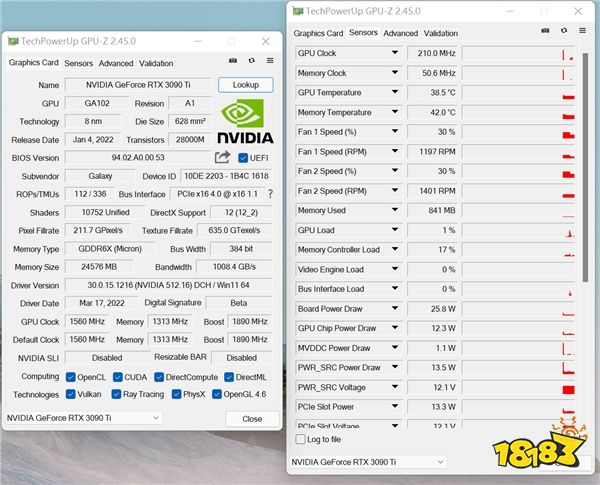The width and height of the screenshot is (600, 485).
Task: Toggle the CUDA checkbox
Action: [117, 377]
